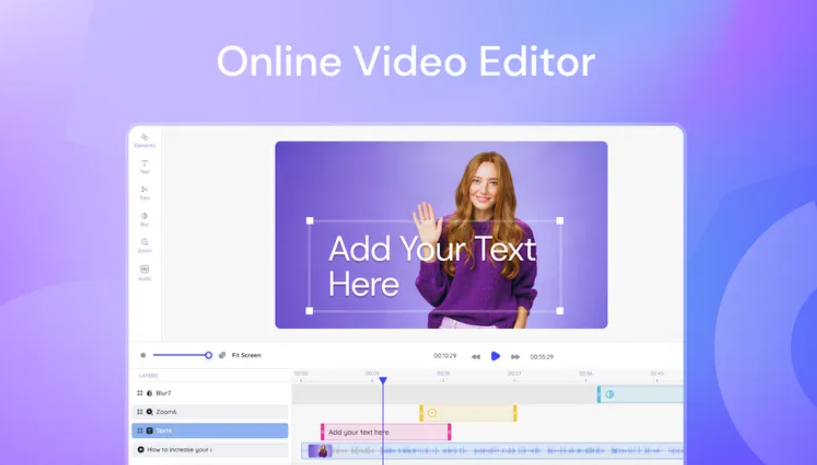
Task: Click the zoom icon inside yellow clip
Action: click(x=432, y=413)
